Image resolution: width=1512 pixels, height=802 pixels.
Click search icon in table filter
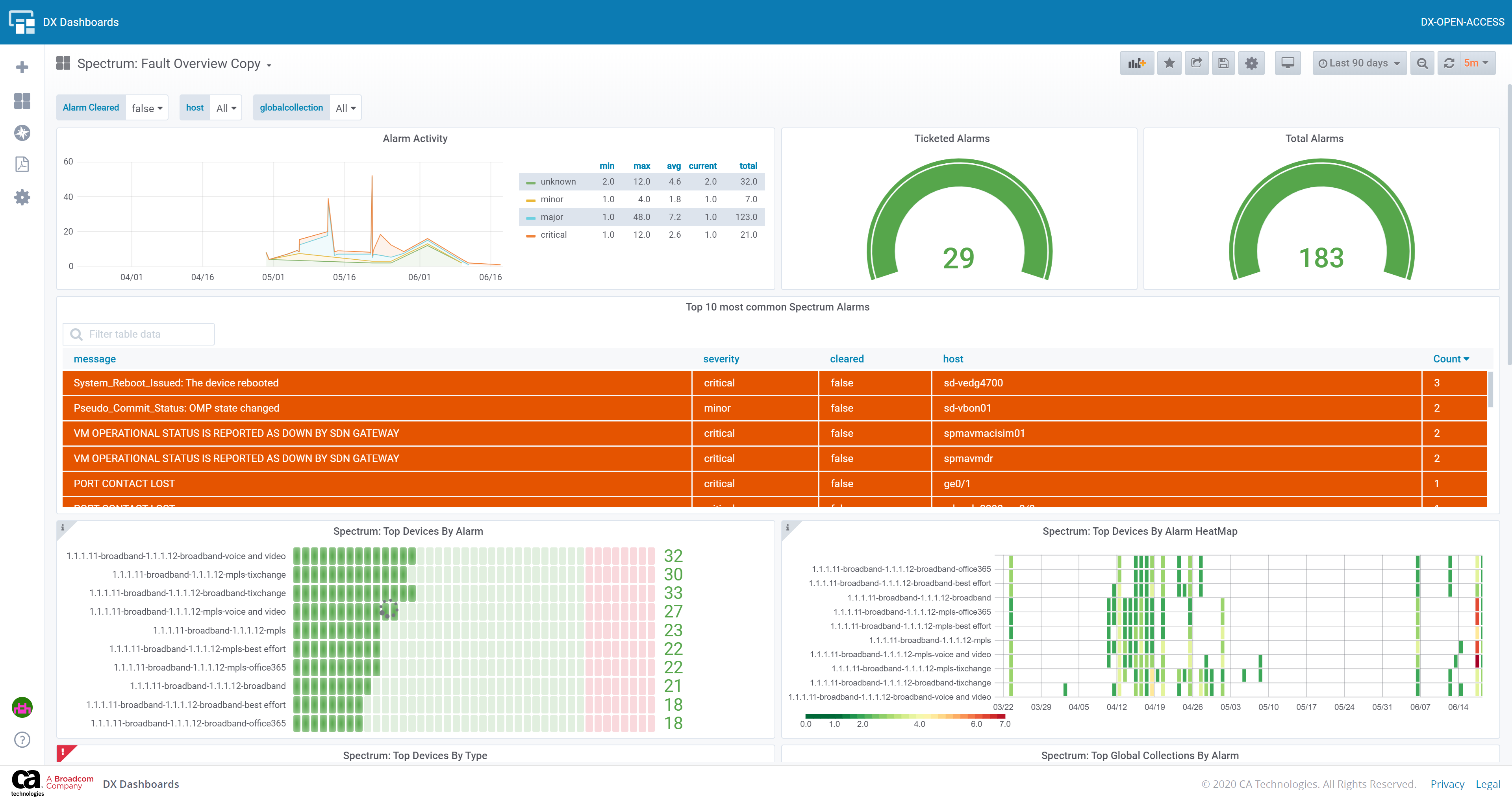[x=76, y=334]
